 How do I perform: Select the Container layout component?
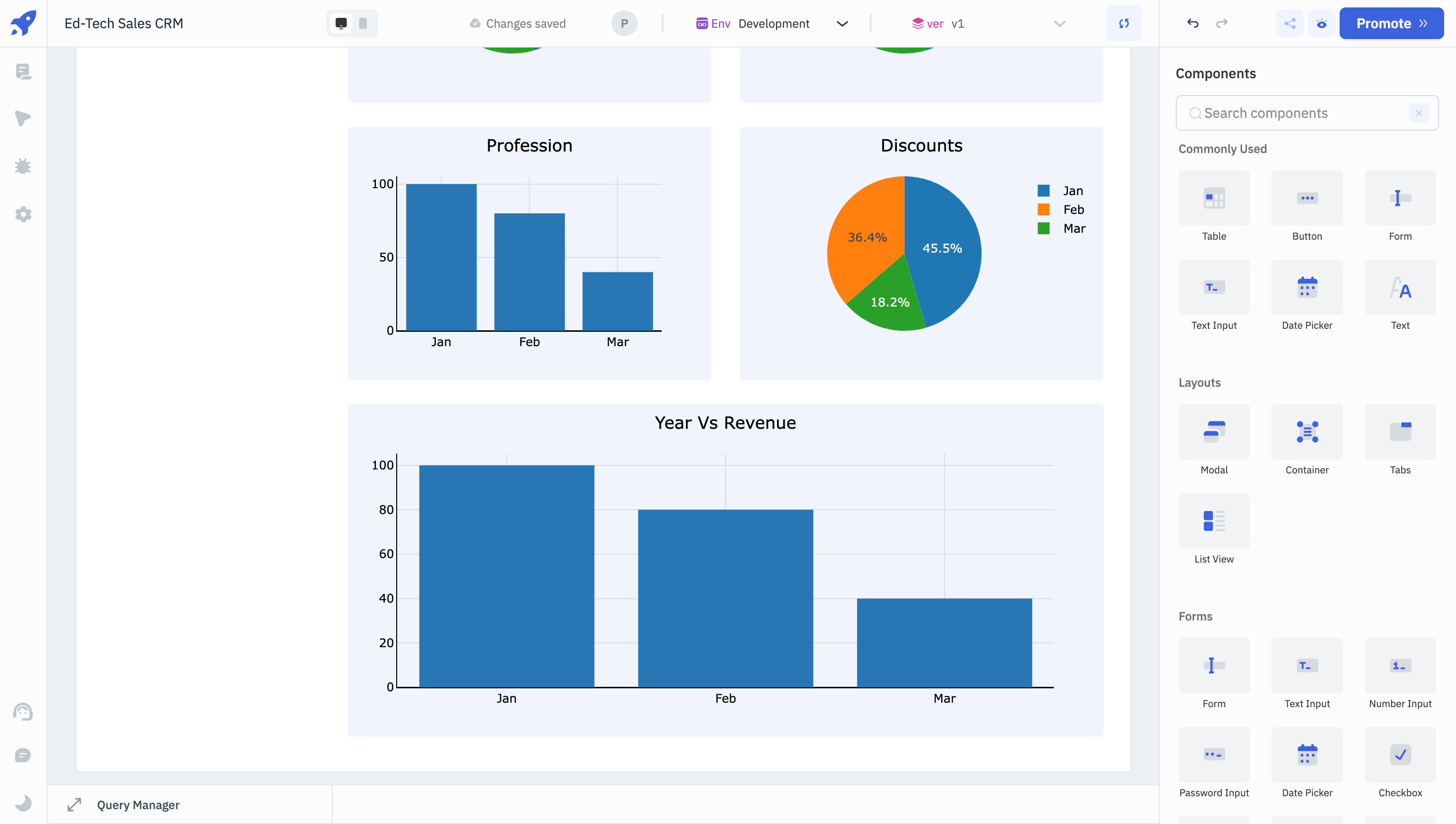pos(1306,432)
